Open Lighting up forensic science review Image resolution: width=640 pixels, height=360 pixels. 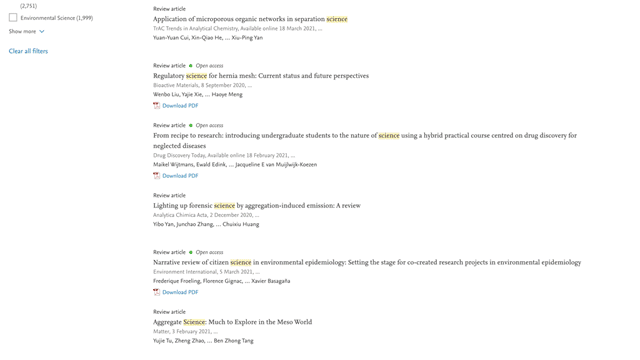point(257,205)
